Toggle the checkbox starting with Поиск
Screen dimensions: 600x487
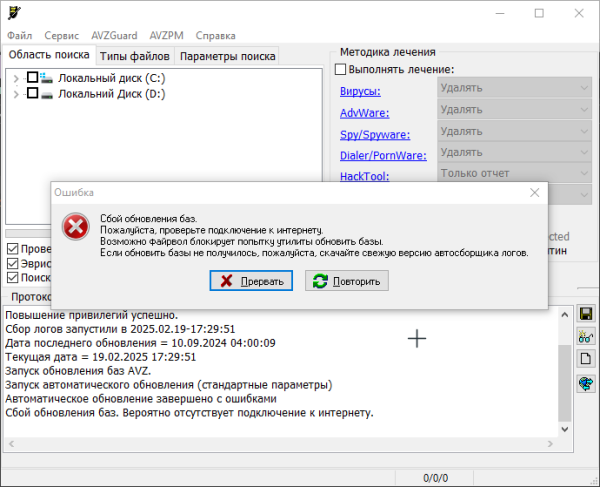[13, 278]
